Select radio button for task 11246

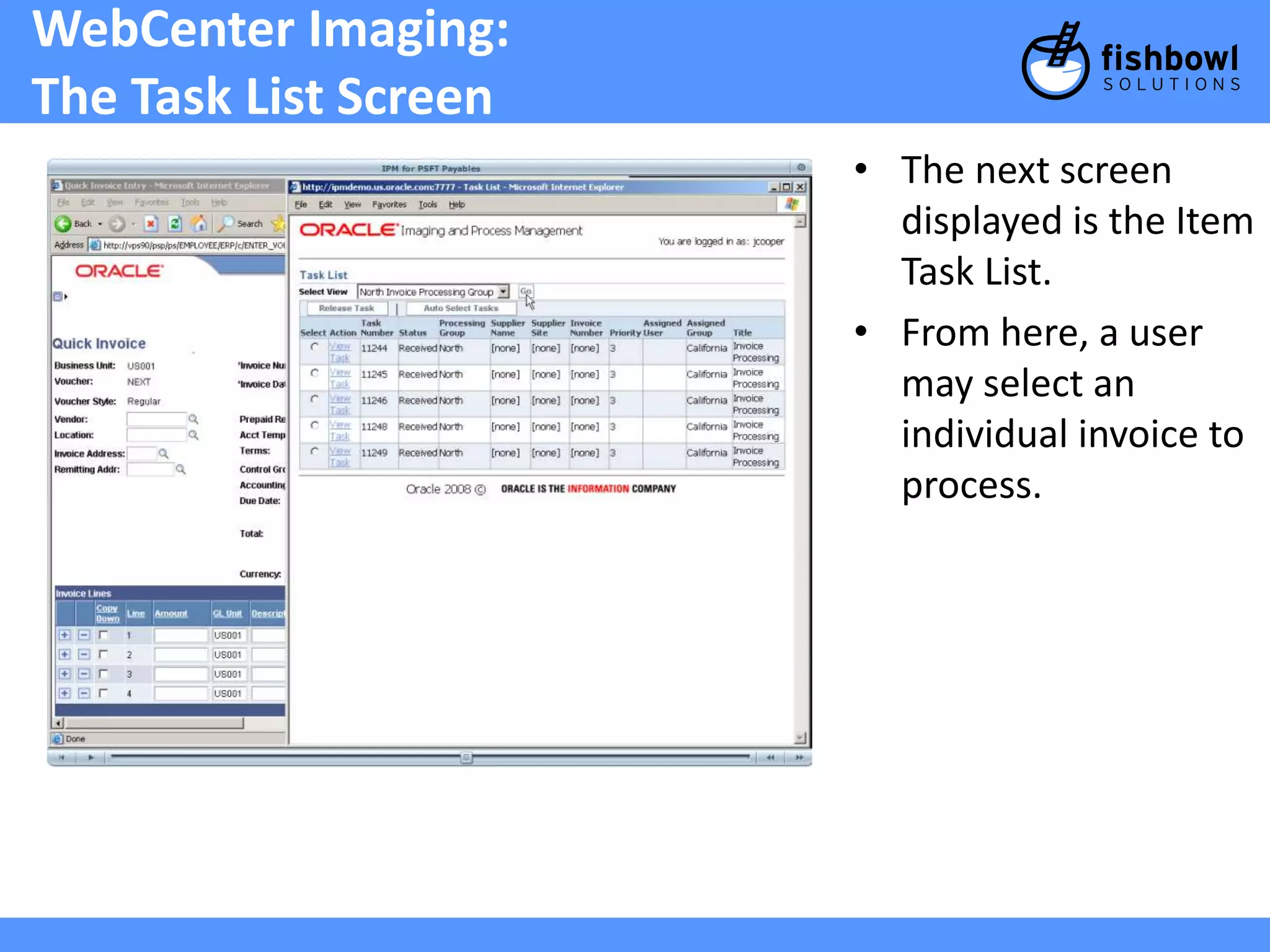315,399
